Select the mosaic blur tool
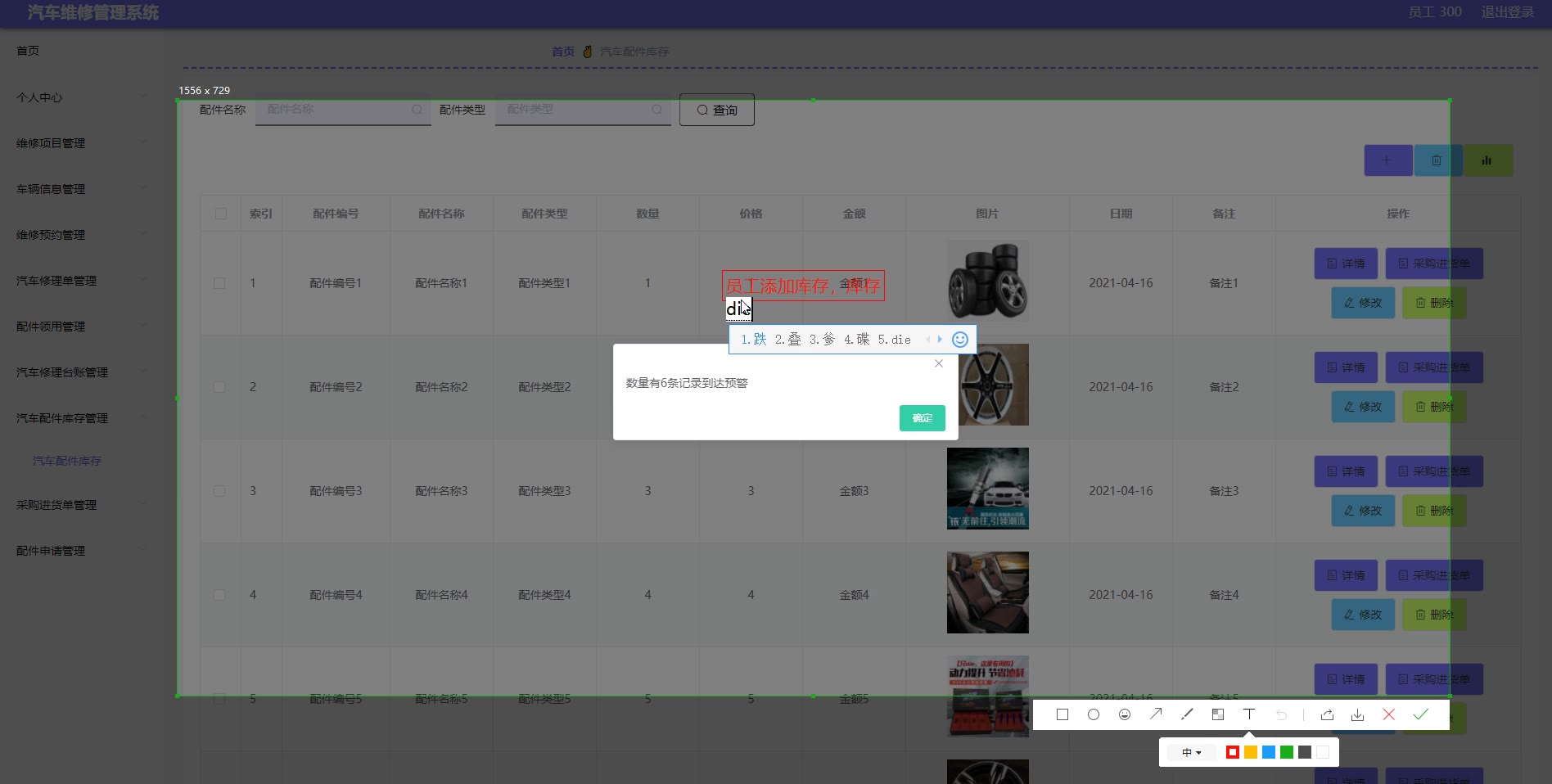This screenshot has height=784, width=1552. (x=1218, y=714)
